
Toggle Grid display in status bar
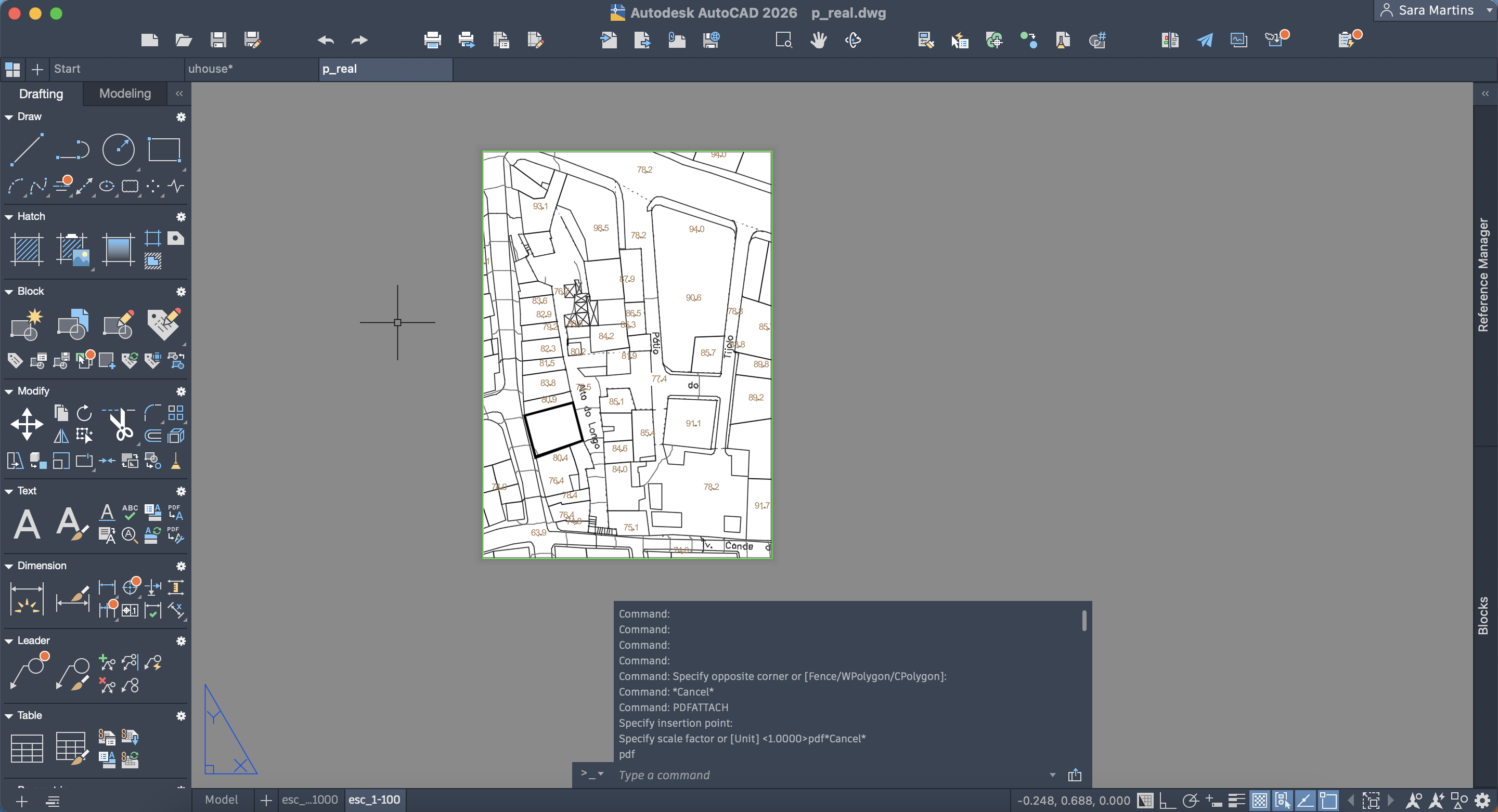pos(1144,801)
